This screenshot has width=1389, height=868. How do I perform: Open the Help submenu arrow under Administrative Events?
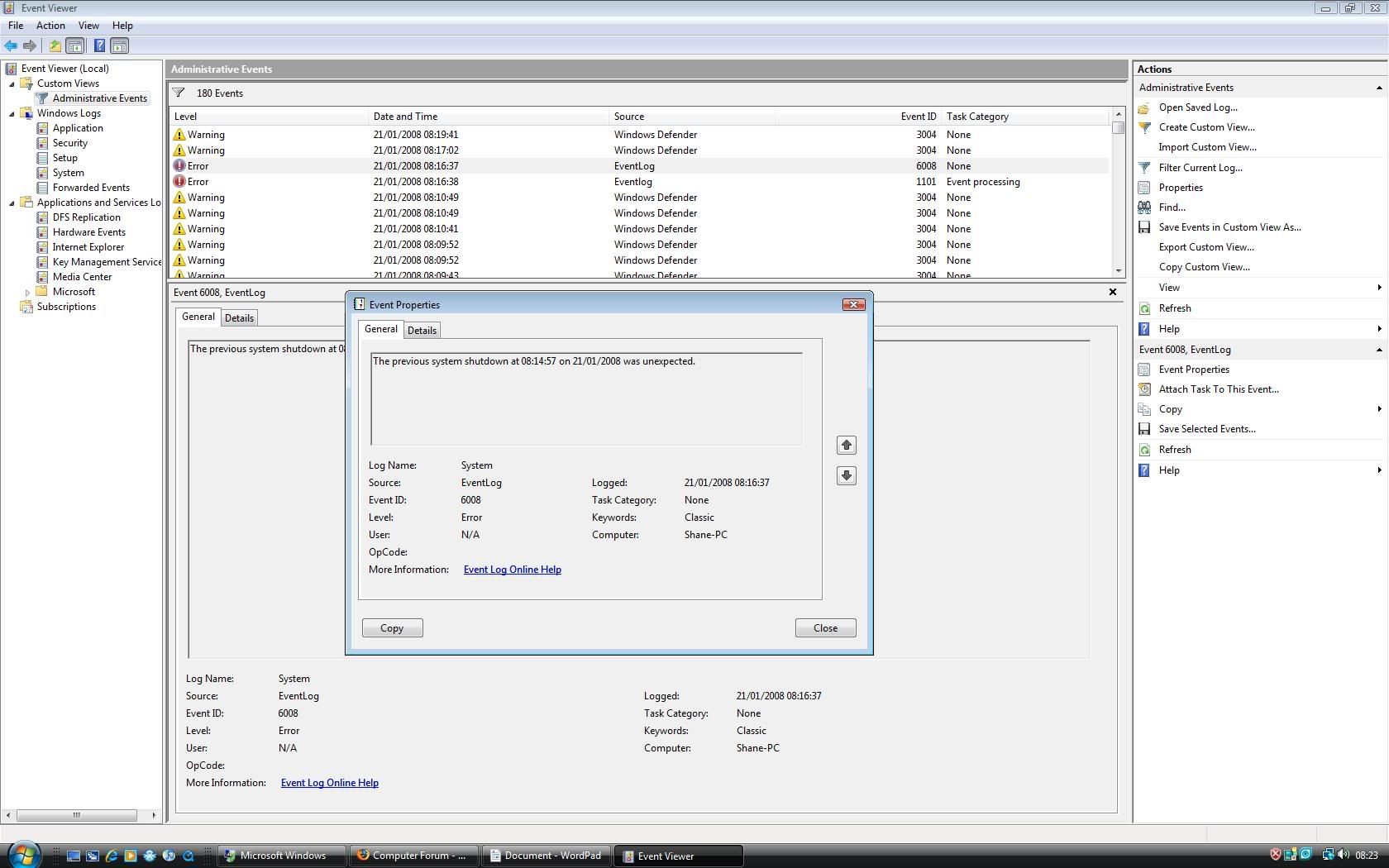coord(1379,329)
